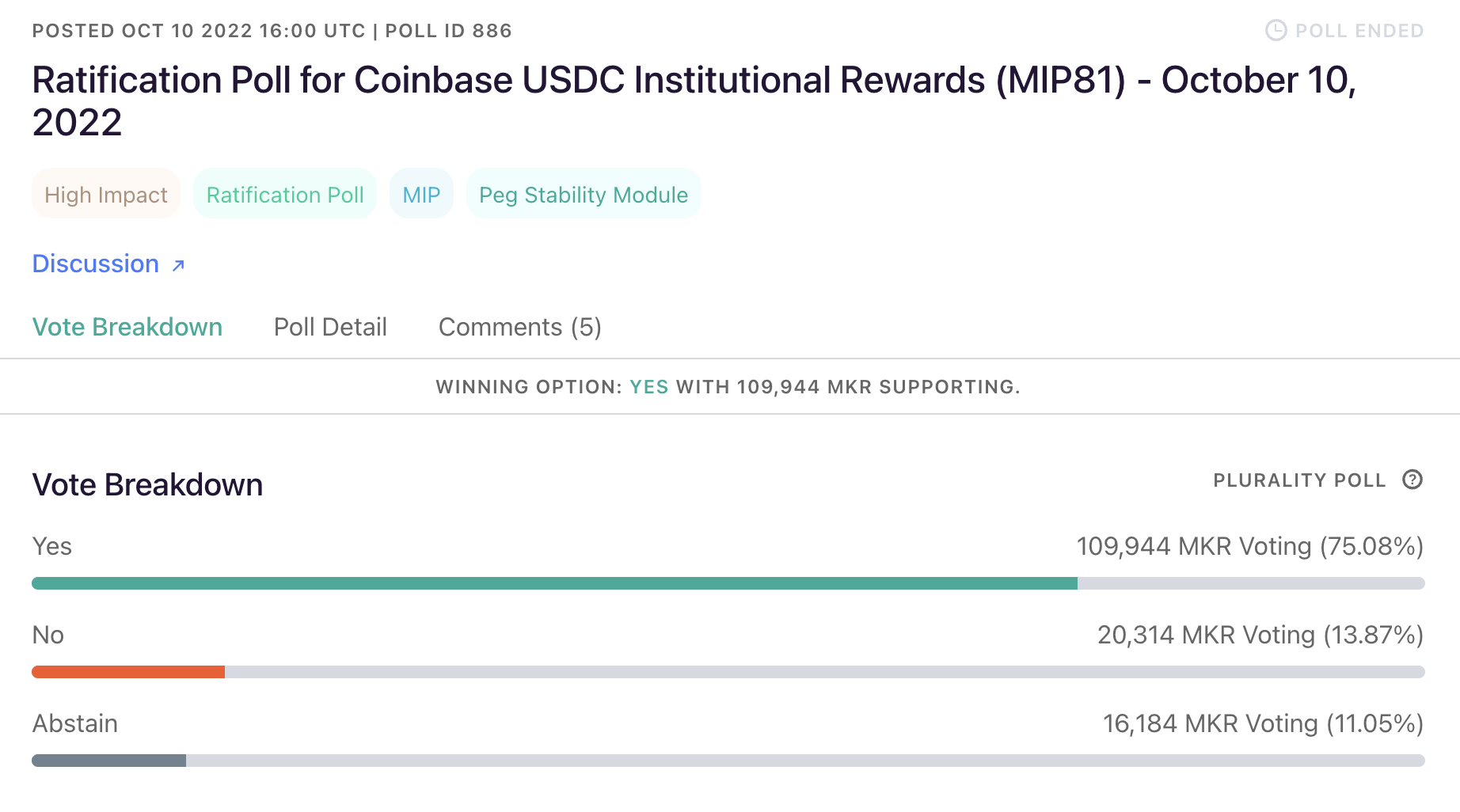Screen dimensions: 1460x812
Task: Click the Abstain 16,184 MKR figure
Action: point(1263,723)
